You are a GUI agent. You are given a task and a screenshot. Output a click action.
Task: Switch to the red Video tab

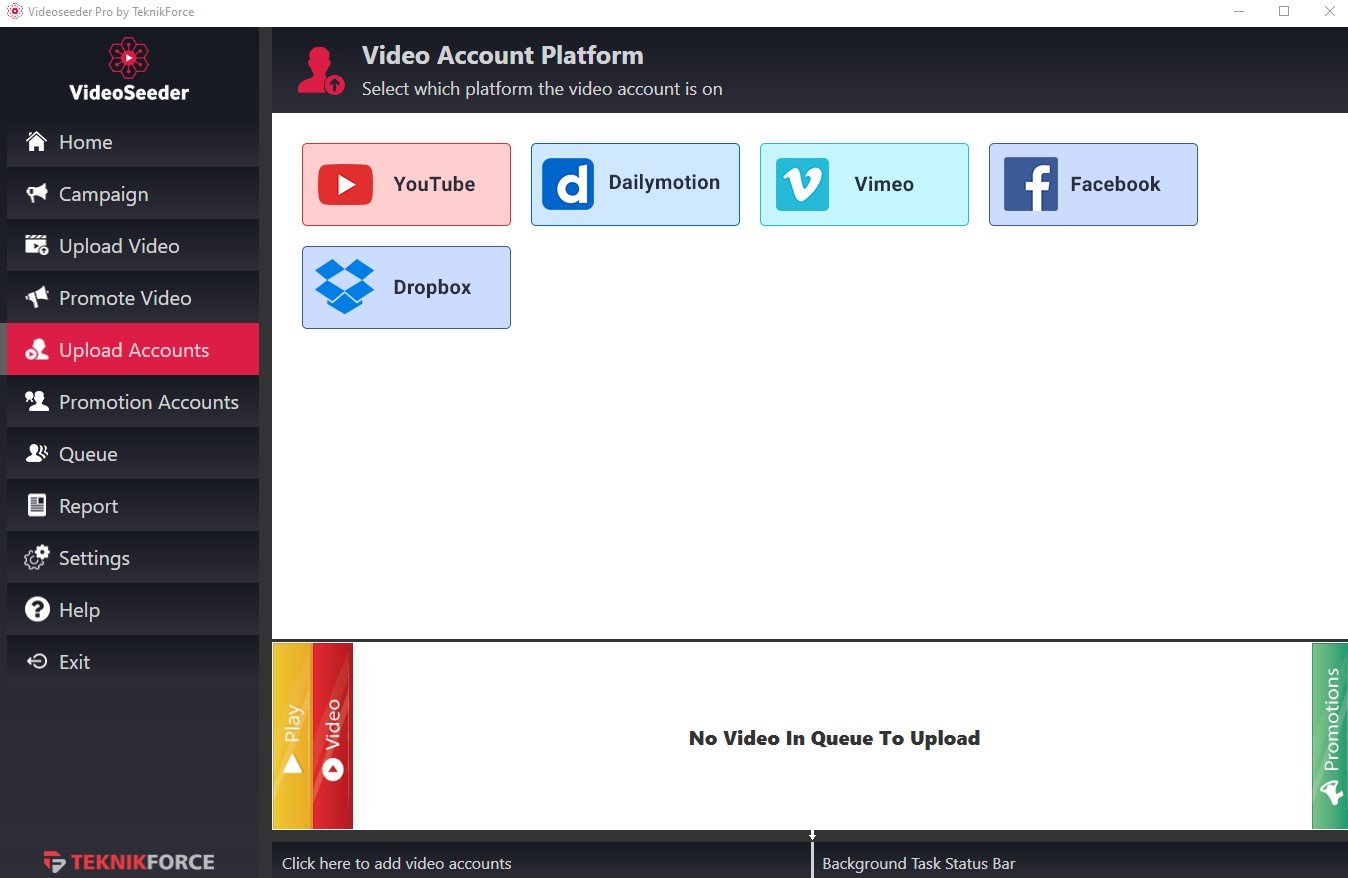(x=333, y=736)
